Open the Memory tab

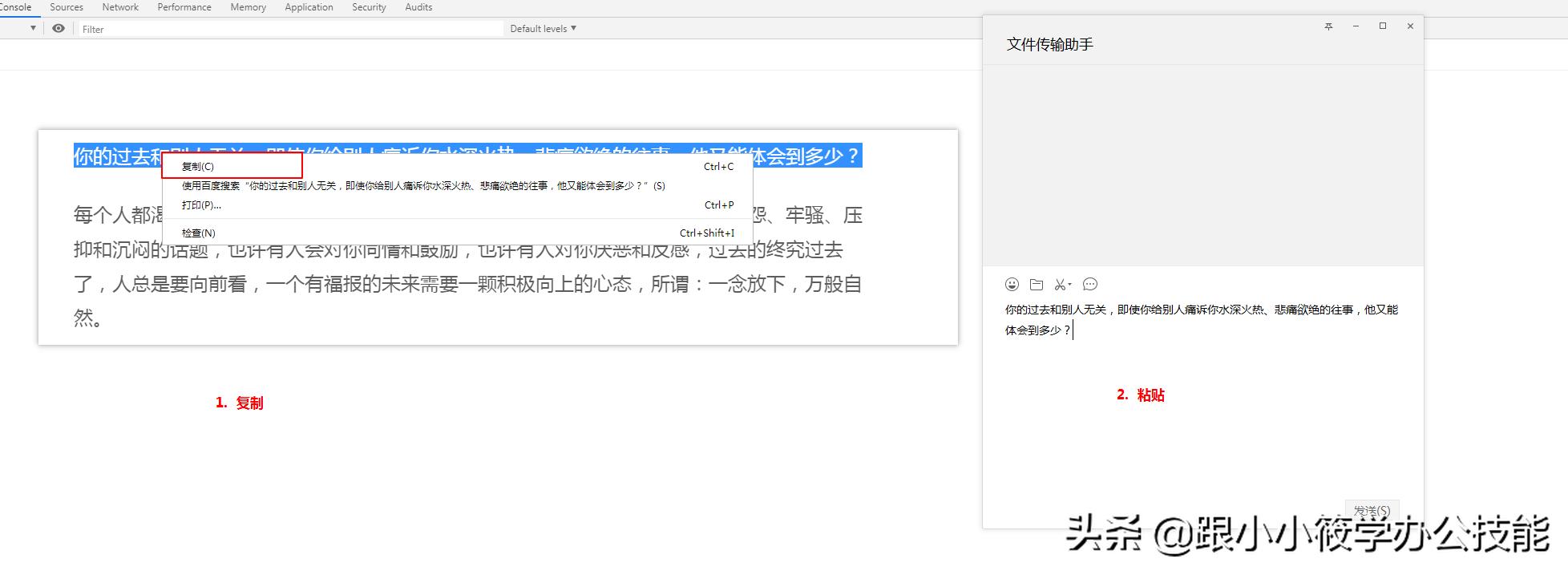[x=249, y=7]
